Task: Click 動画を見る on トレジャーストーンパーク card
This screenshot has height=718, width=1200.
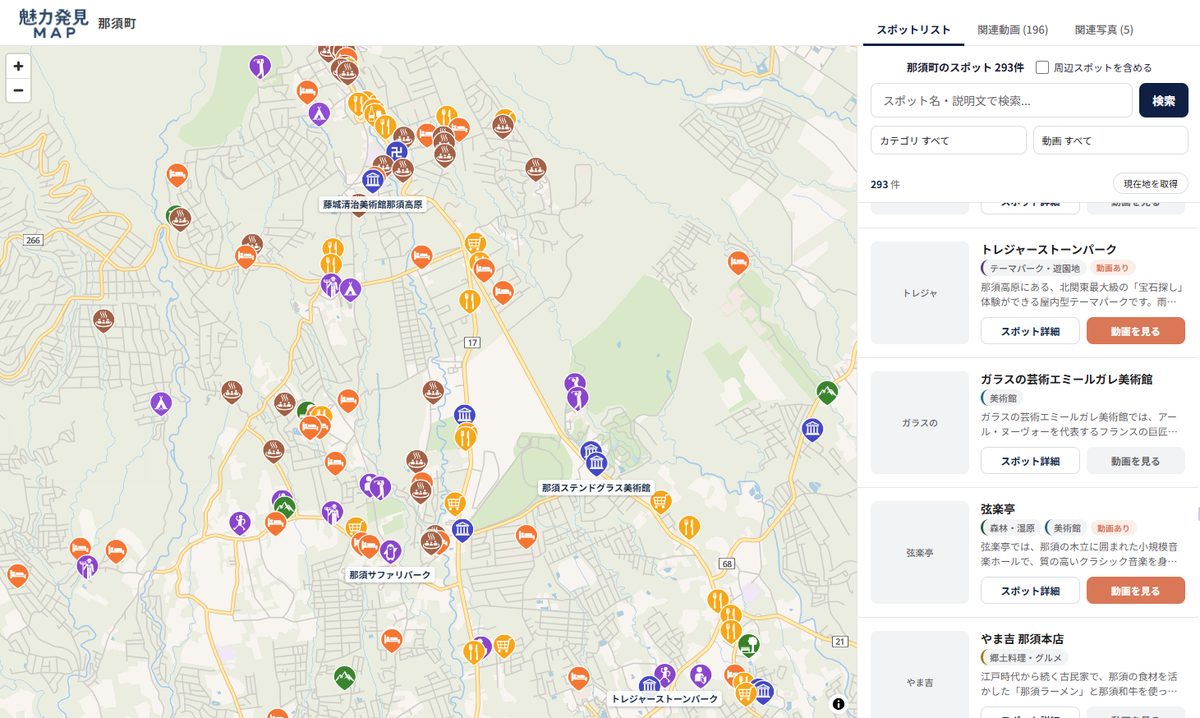Action: pos(1135,331)
